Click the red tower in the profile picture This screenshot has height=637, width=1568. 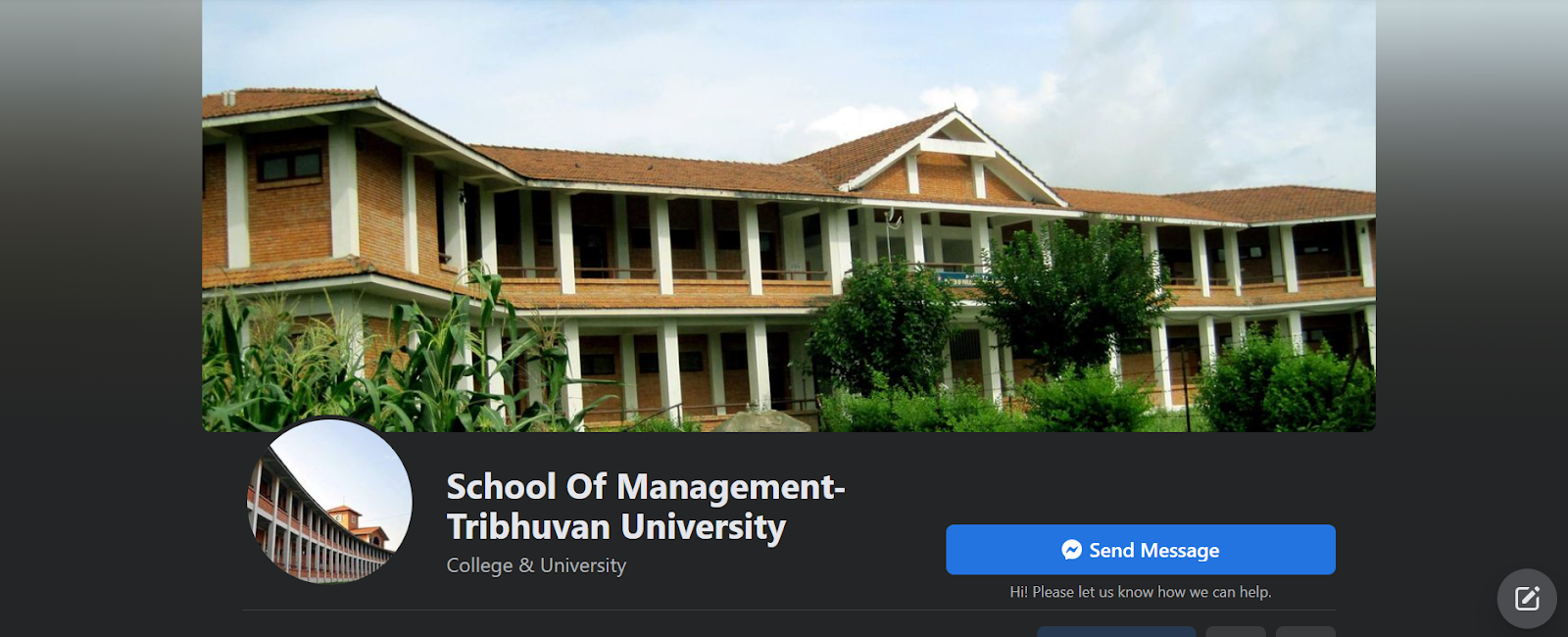[343, 517]
